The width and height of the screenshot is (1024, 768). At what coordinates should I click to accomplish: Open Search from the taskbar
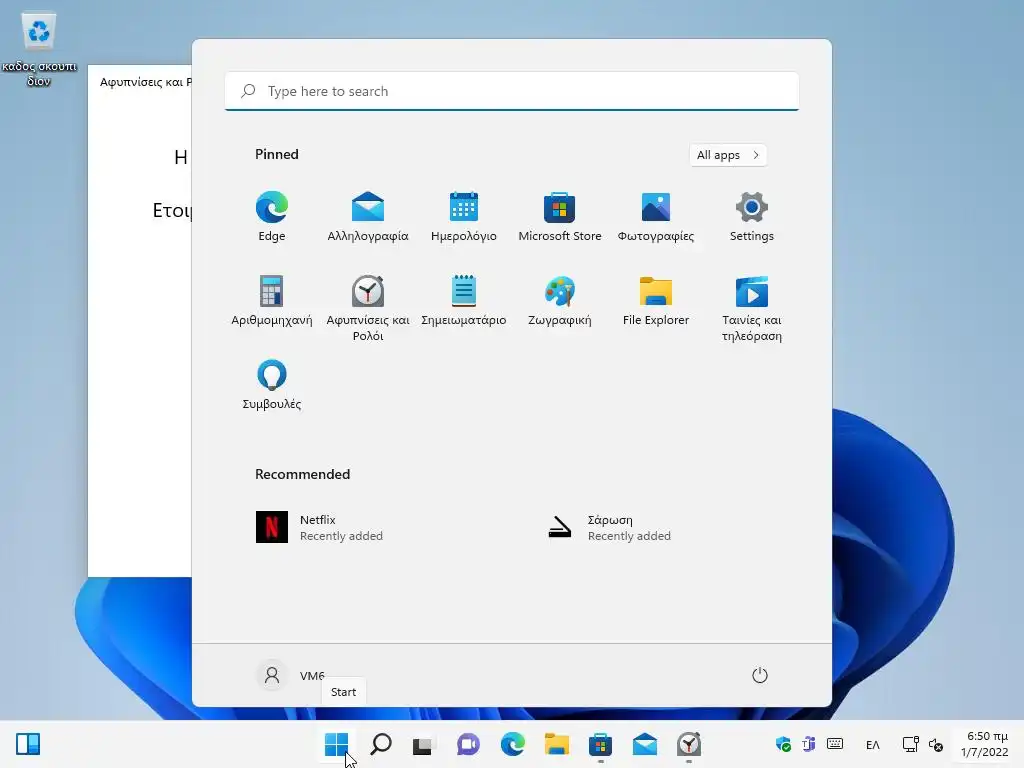tap(381, 744)
